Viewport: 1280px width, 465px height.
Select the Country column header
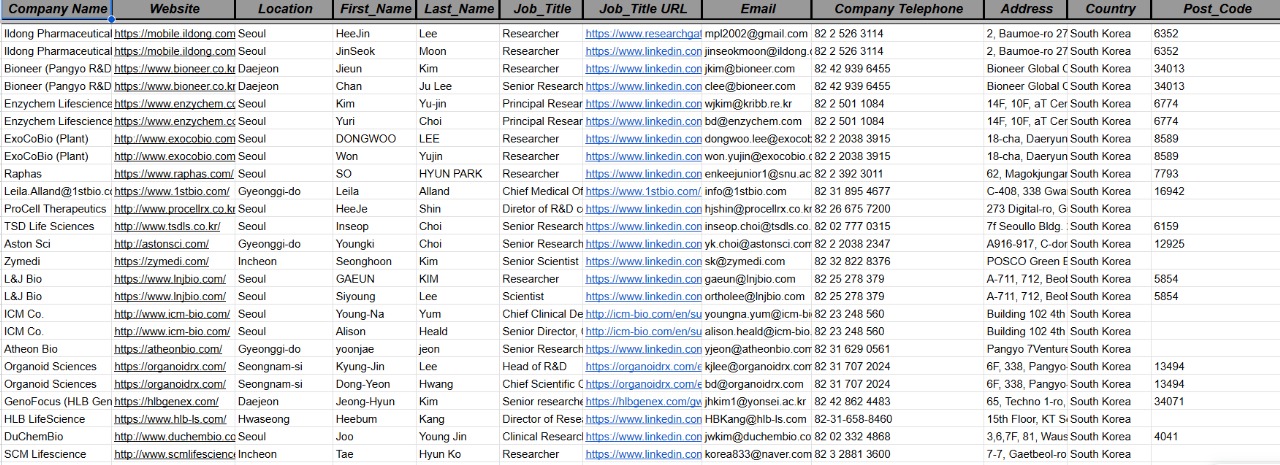(1110, 9)
